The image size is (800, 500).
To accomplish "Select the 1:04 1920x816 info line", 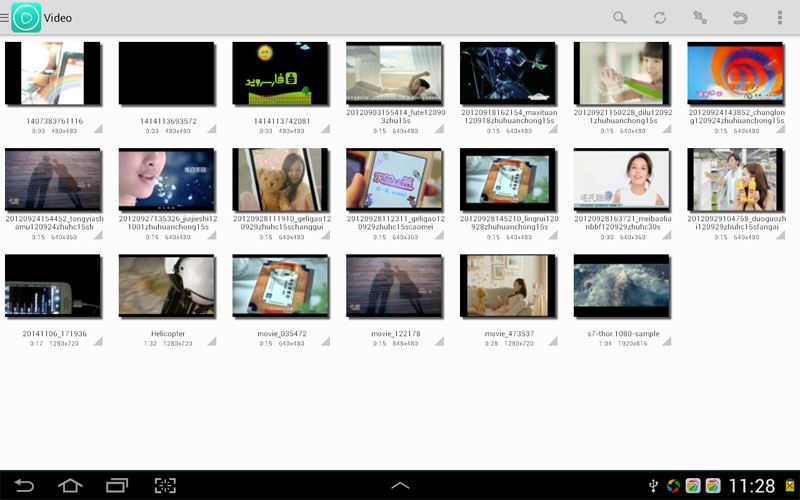I will coord(623,344).
